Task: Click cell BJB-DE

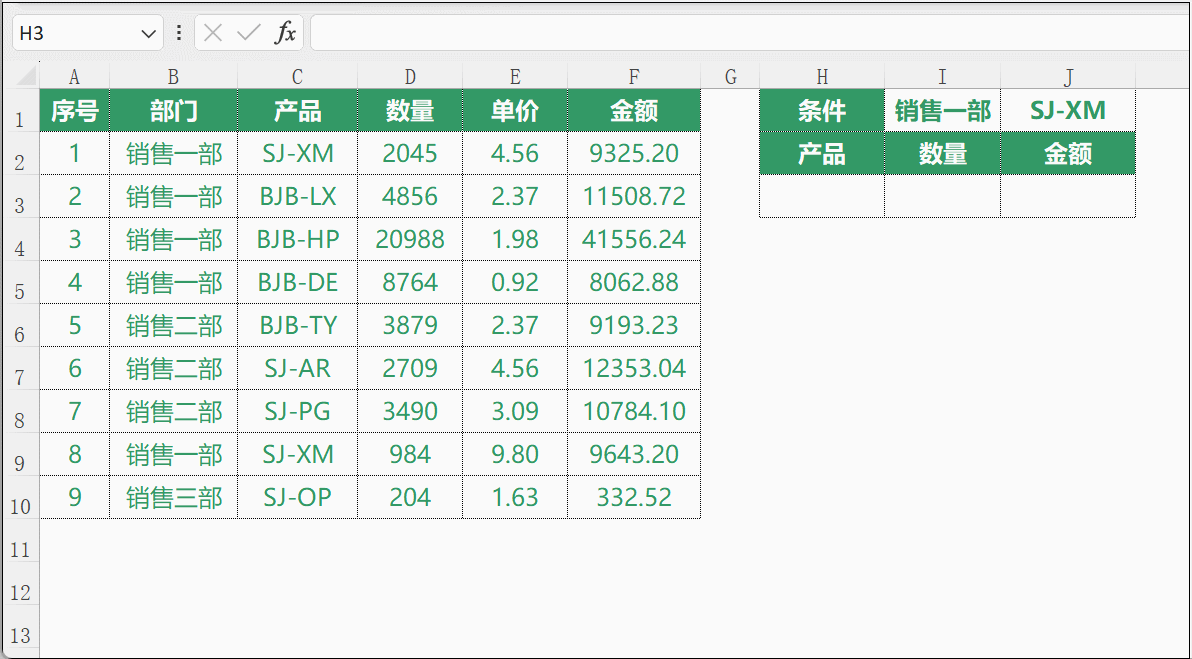Action: pyautogui.click(x=297, y=283)
